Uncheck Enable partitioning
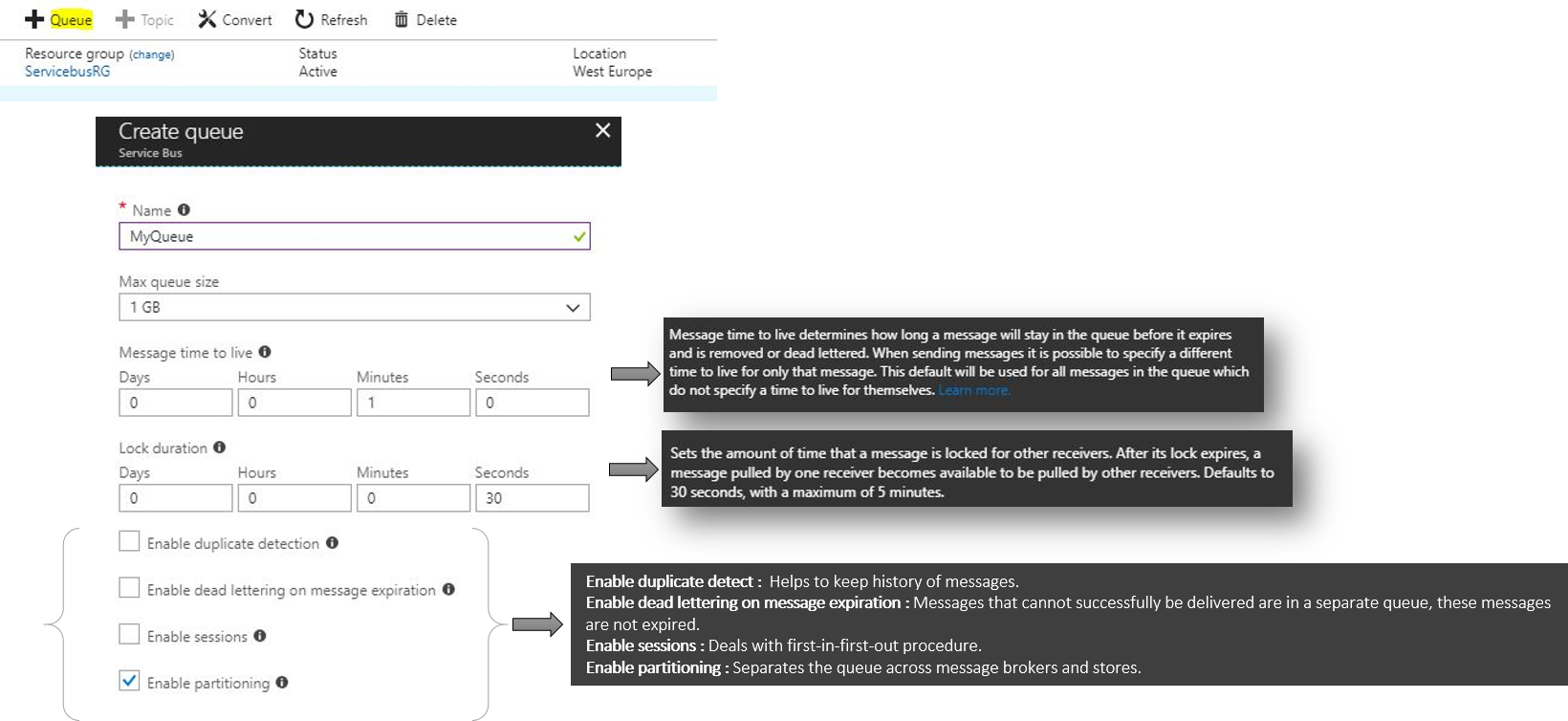The height and width of the screenshot is (721, 1568). (x=129, y=681)
